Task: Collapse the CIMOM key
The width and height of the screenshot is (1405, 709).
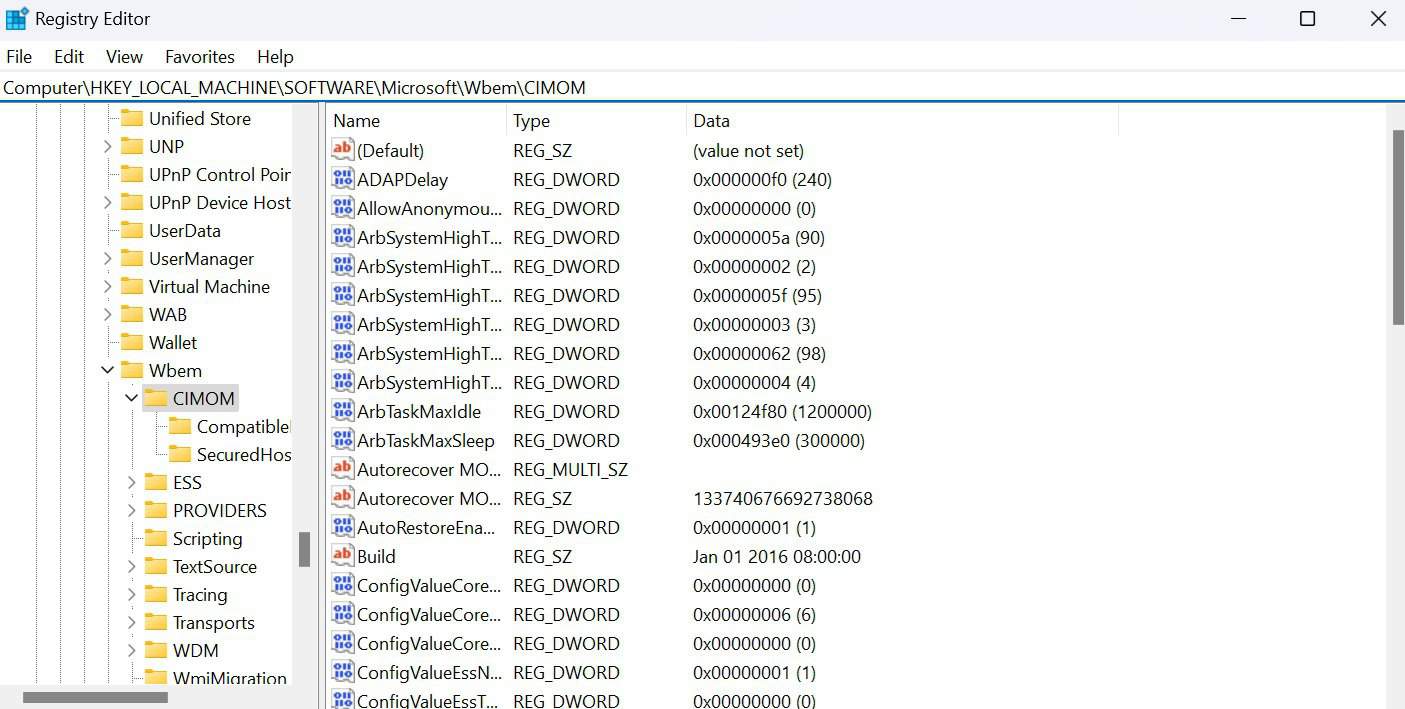Action: (x=132, y=398)
